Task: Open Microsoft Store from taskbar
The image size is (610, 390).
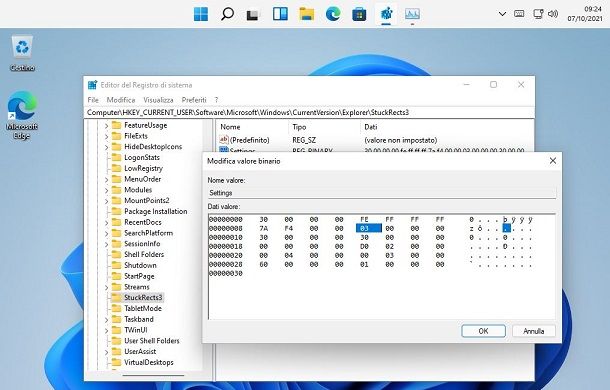Action: tap(359, 14)
